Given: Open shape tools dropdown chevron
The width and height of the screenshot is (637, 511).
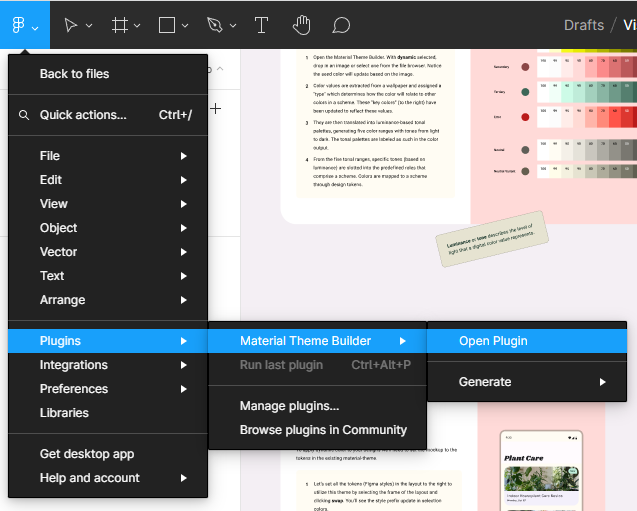Looking at the screenshot, I should [x=185, y=26].
